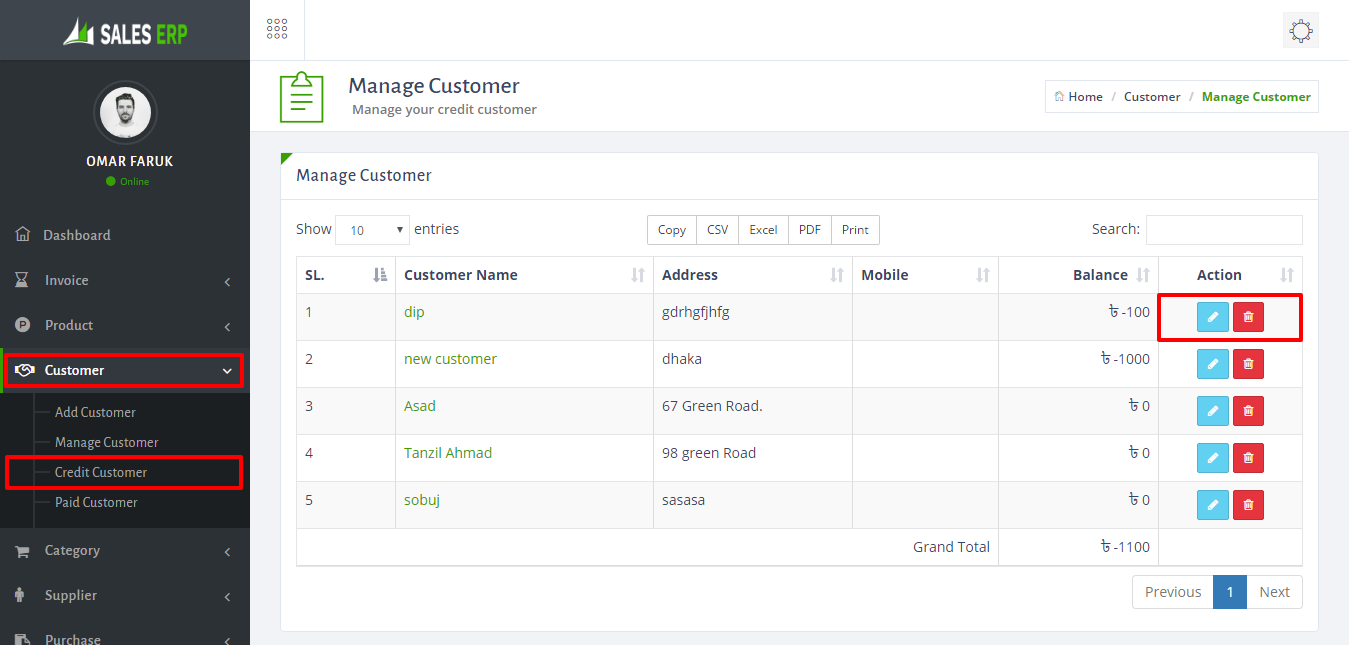Click red delete icon for sobuj
Screen dimensions: 1349x645
tap(1248, 505)
